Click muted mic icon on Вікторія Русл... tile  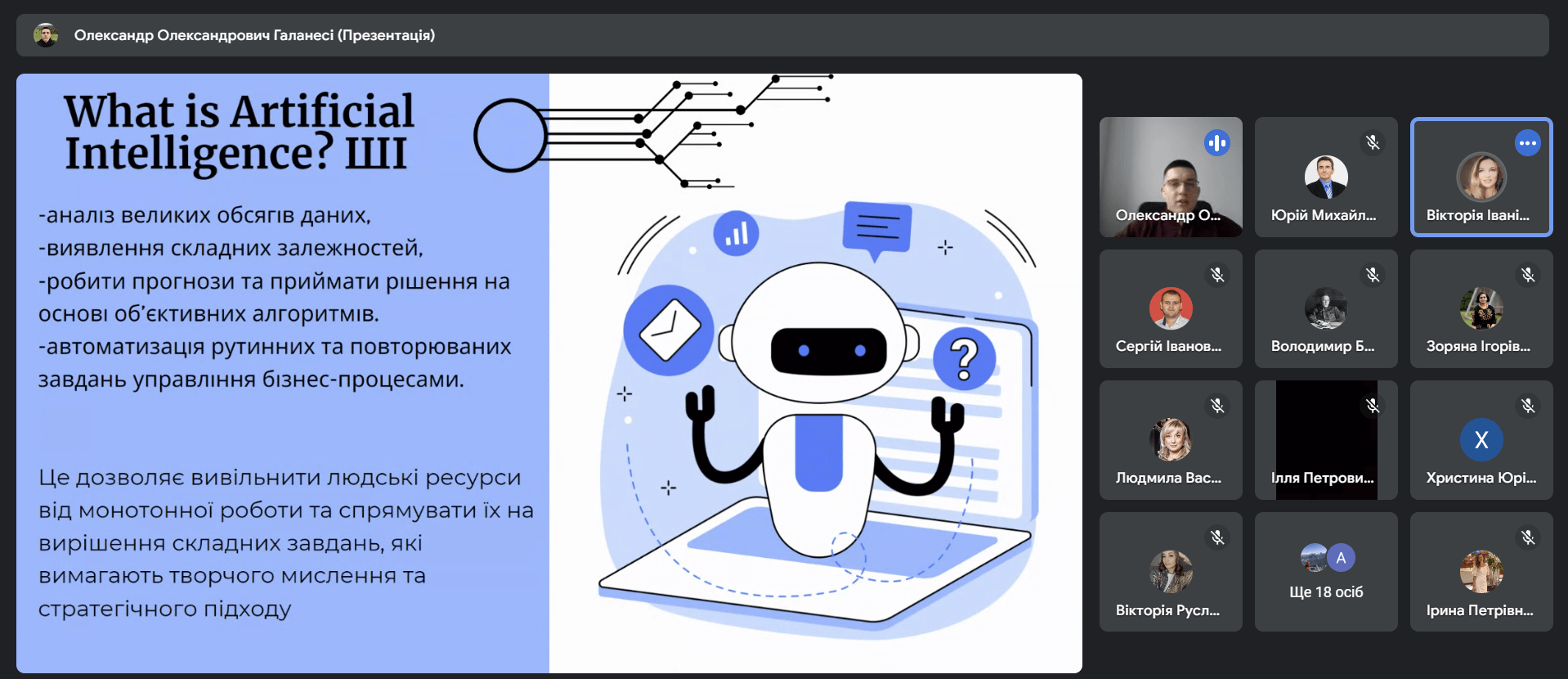tap(1217, 537)
